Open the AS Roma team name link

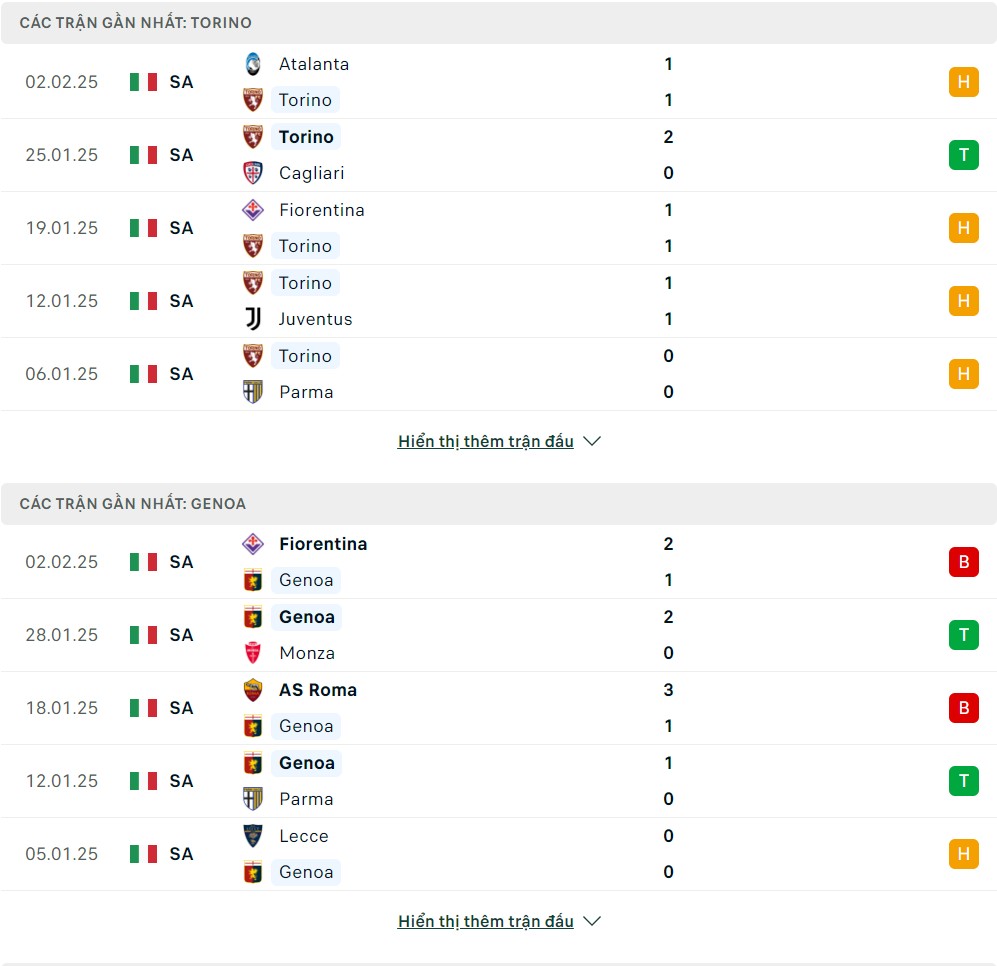pos(318,690)
